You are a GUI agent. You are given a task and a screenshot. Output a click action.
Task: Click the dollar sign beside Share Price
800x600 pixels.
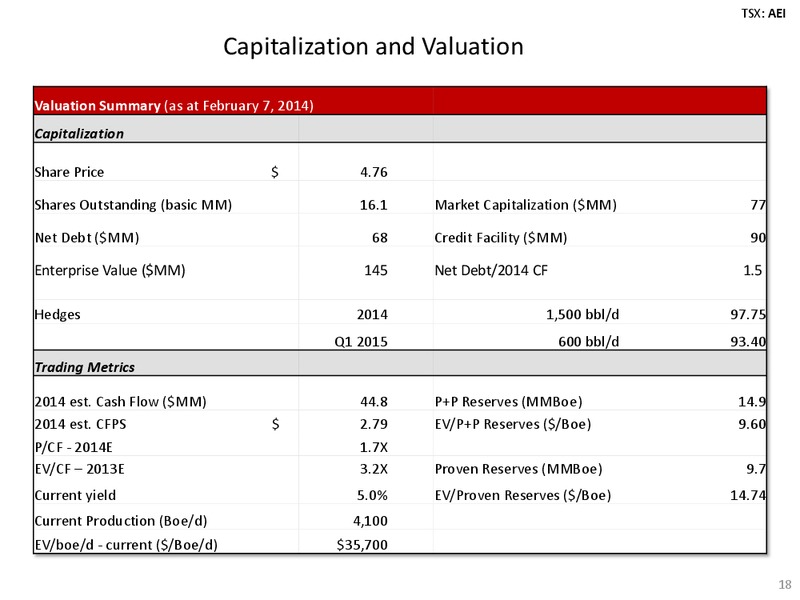tap(275, 172)
